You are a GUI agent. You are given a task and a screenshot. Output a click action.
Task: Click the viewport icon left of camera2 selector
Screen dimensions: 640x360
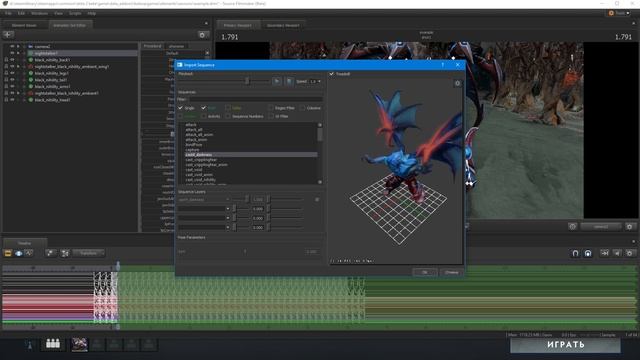[x=573, y=227]
